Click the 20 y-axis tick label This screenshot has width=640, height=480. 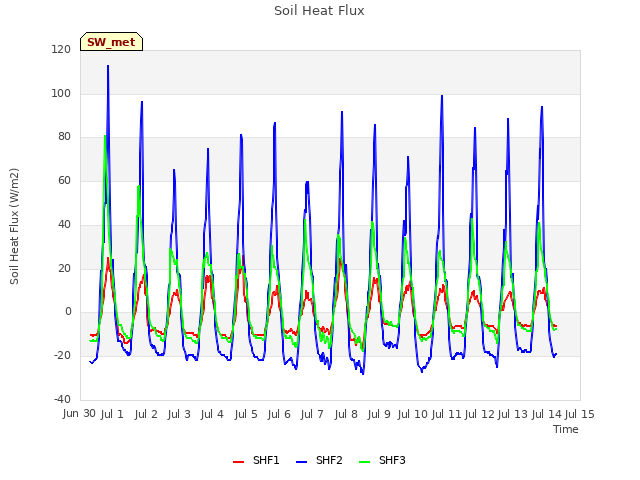coord(64,269)
